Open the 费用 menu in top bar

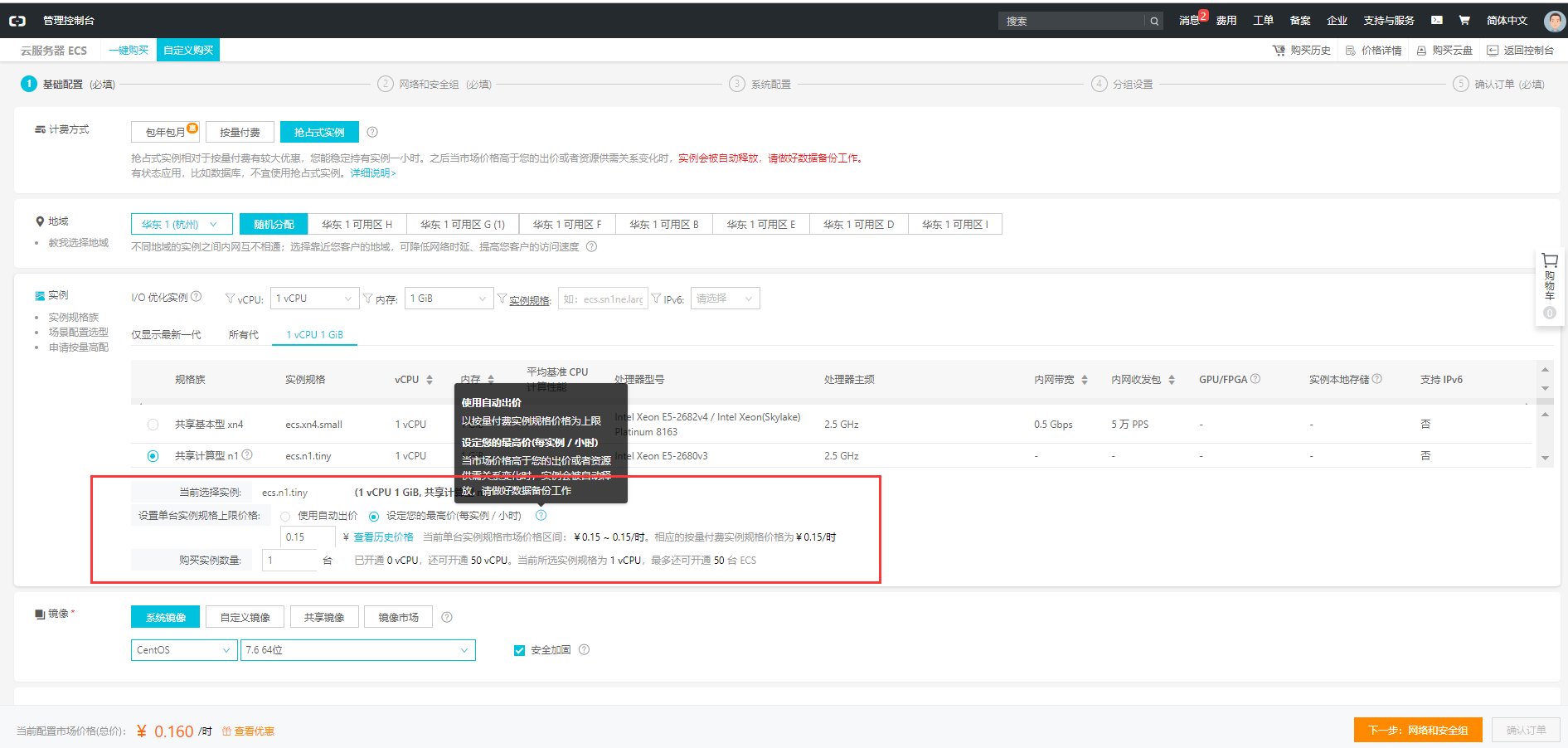(1226, 21)
